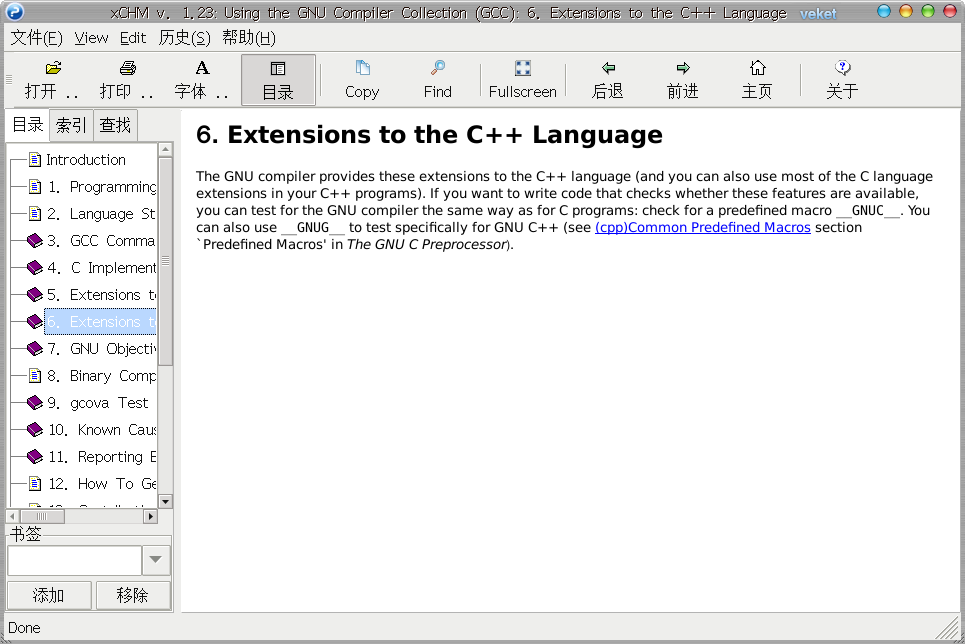Select the '10. Known Caus' tree entry
The image size is (965, 644).
tap(102, 430)
